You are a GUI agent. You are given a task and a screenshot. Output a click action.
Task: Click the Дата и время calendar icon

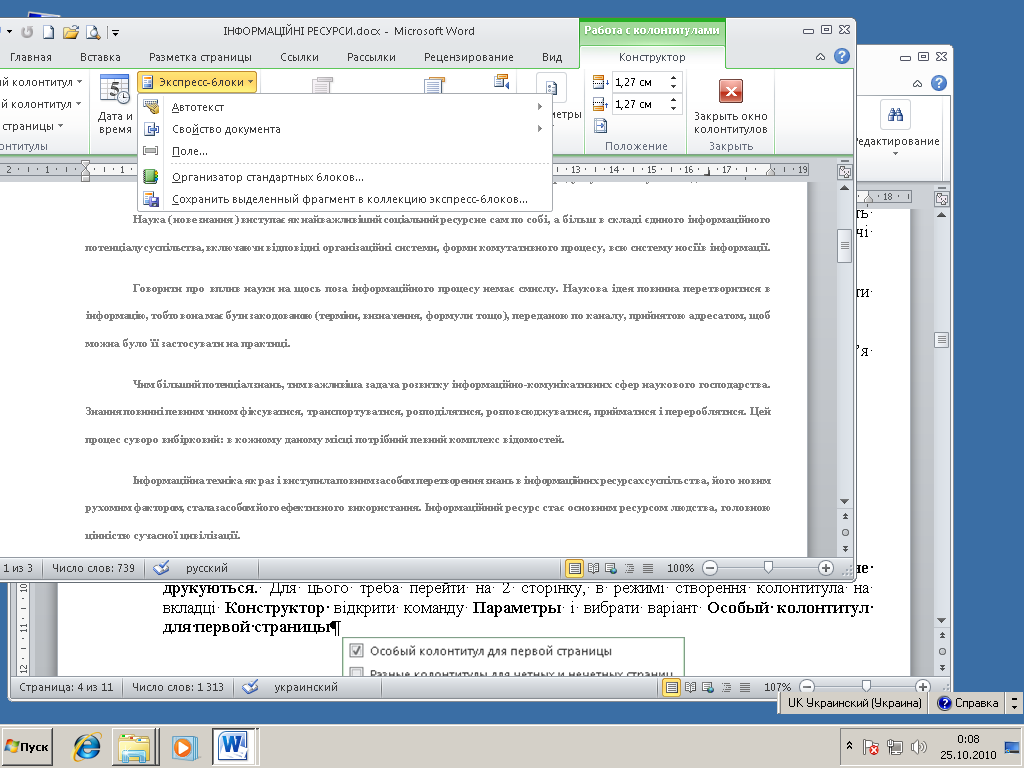point(114,89)
